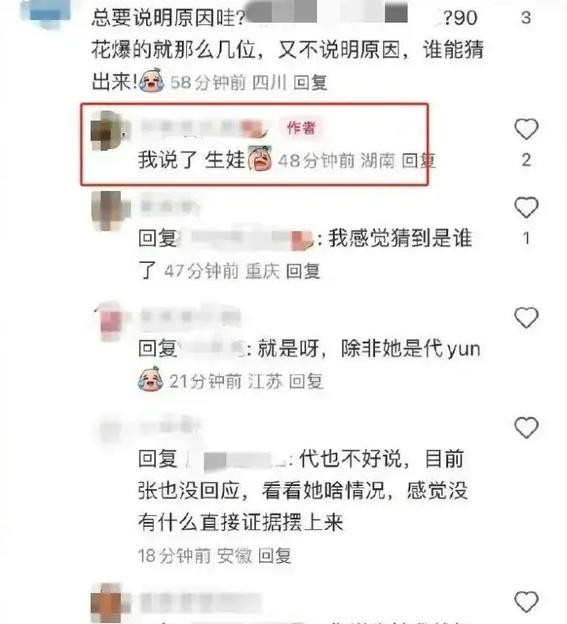Open the pink avatar of 江苏 commenter

(x=110, y=321)
